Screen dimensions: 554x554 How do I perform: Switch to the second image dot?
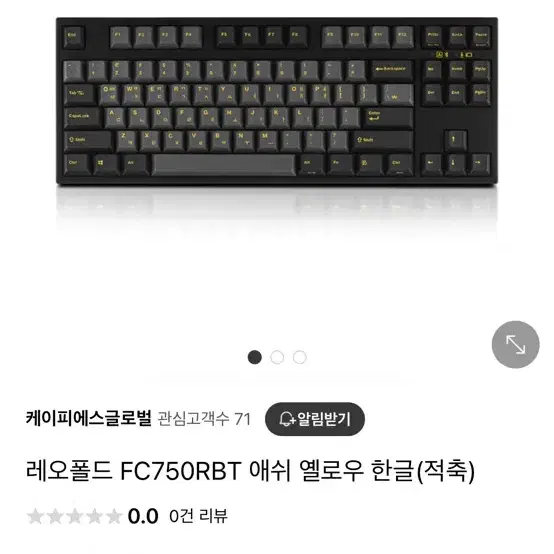coord(277,357)
